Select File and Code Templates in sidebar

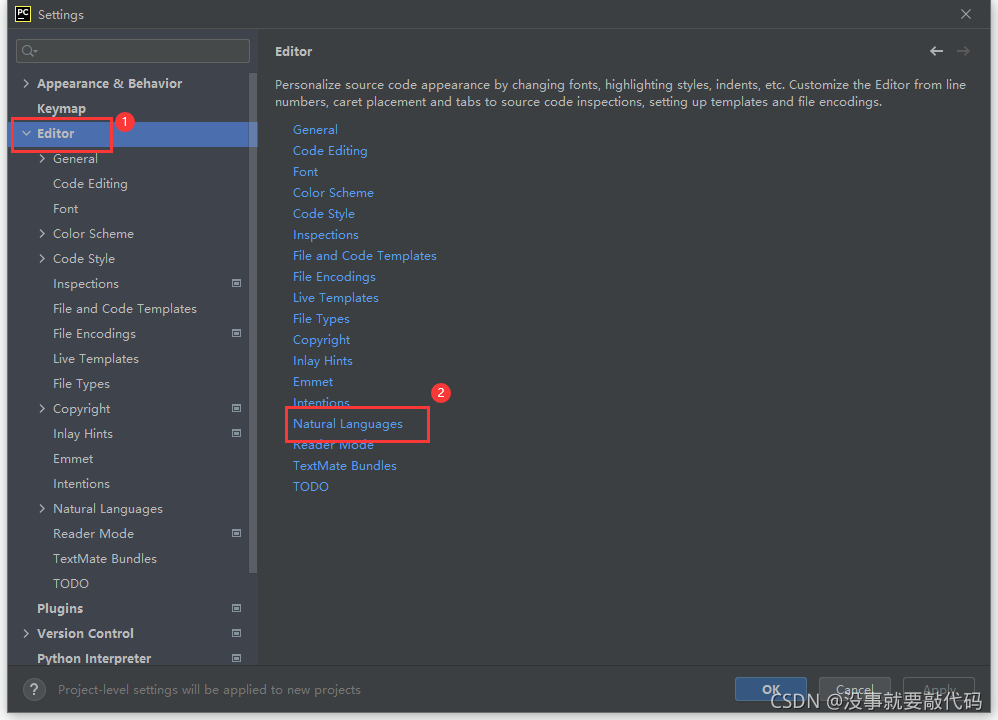pos(125,309)
